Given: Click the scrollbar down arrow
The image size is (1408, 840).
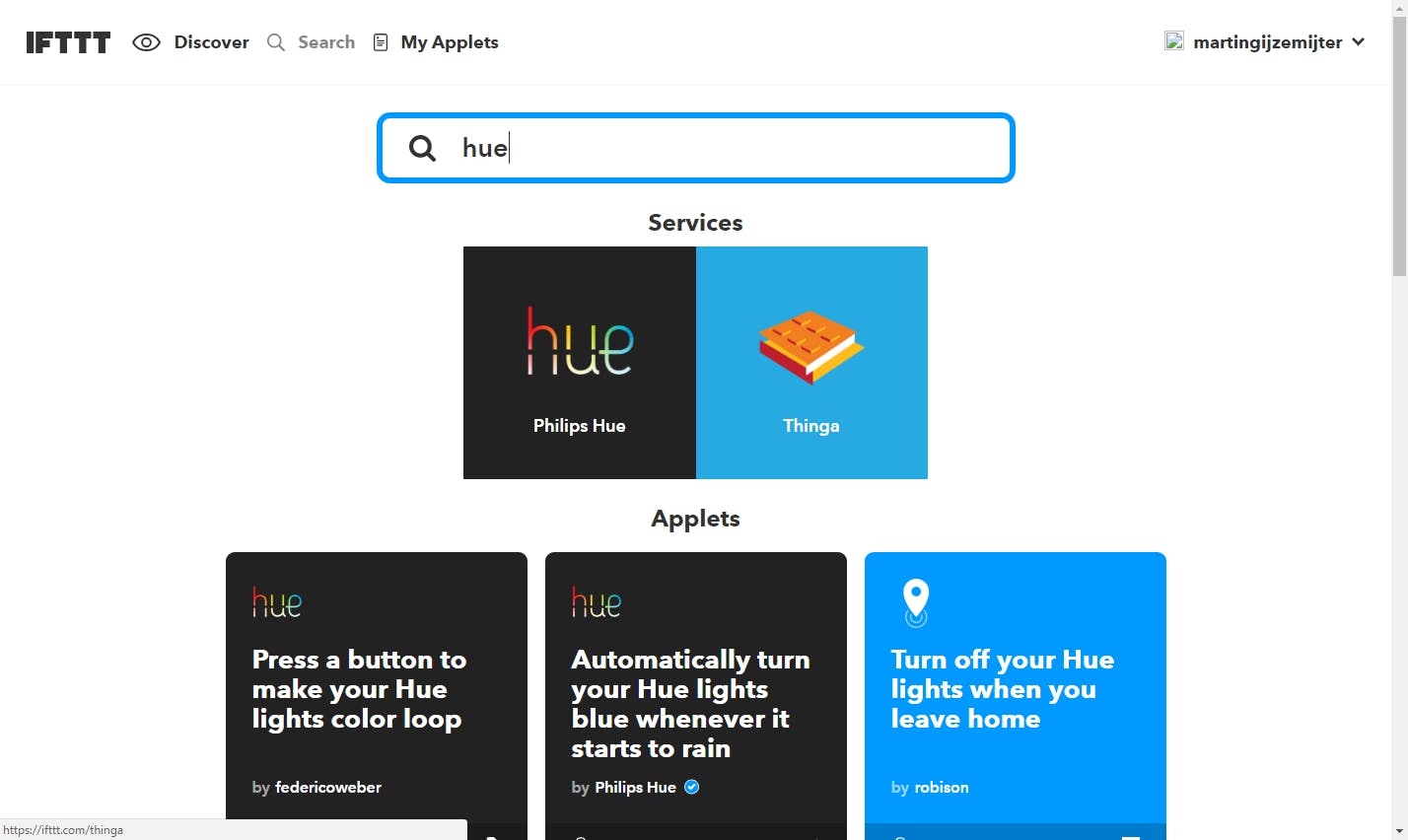Looking at the screenshot, I should coord(1399,831).
